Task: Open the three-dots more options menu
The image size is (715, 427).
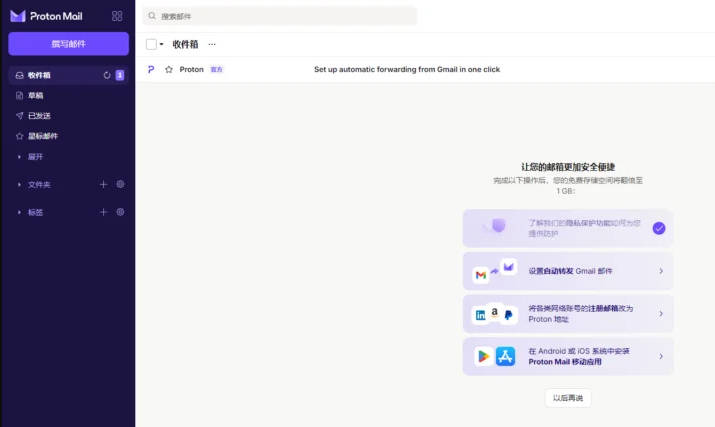Action: (212, 44)
